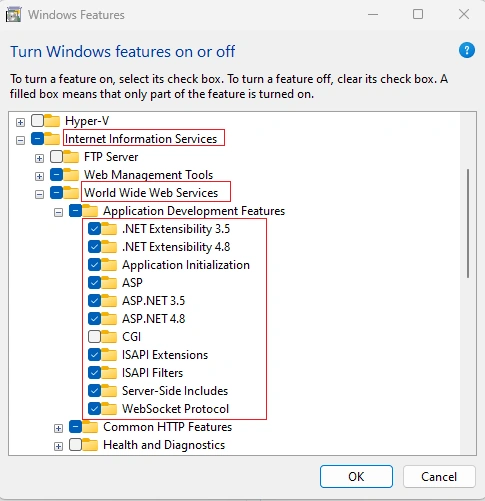Click the Cancel button

click(439, 476)
